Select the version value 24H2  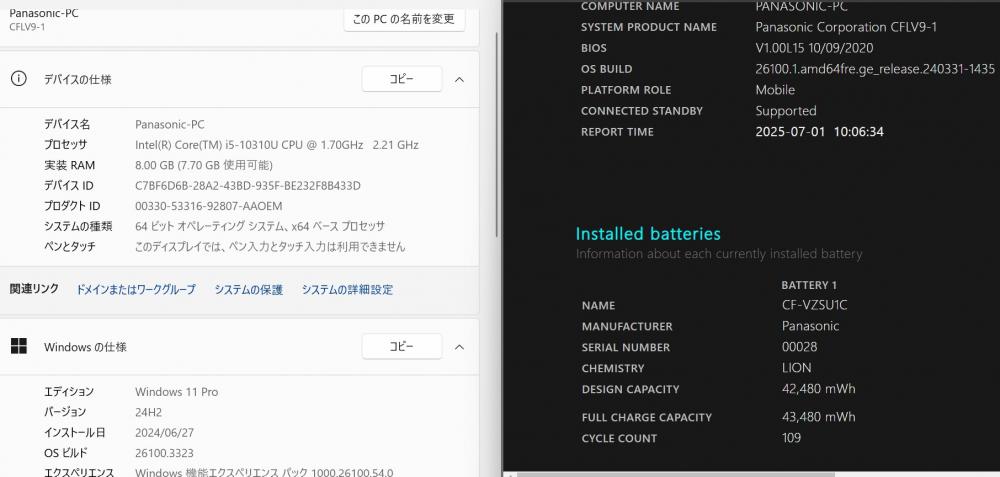point(149,412)
